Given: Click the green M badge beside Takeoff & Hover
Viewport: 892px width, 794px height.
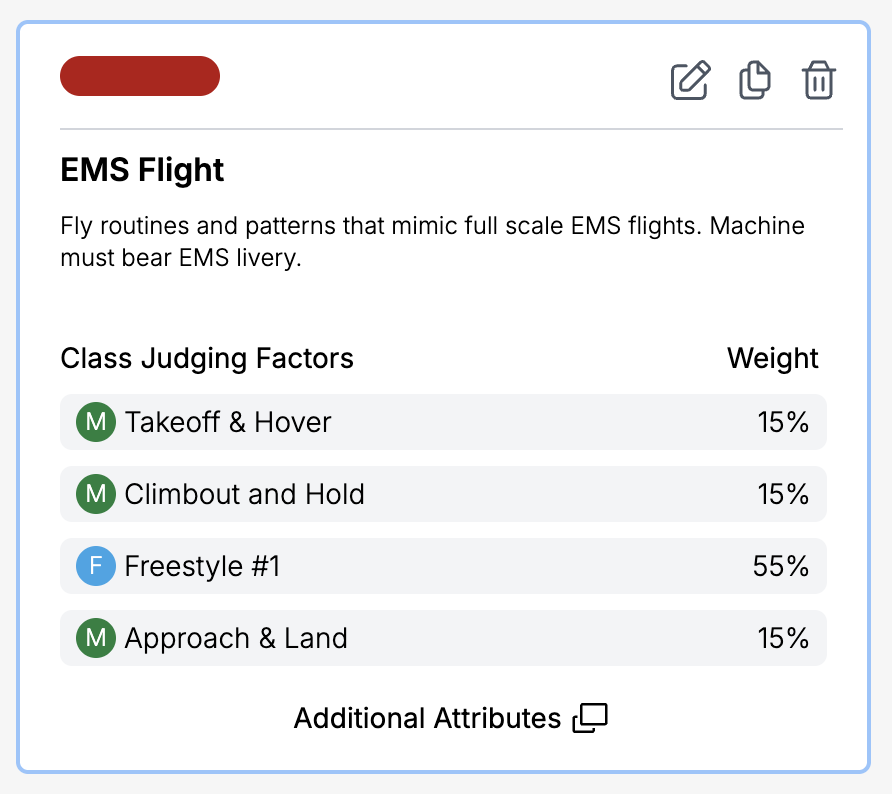Looking at the screenshot, I should tap(96, 422).
